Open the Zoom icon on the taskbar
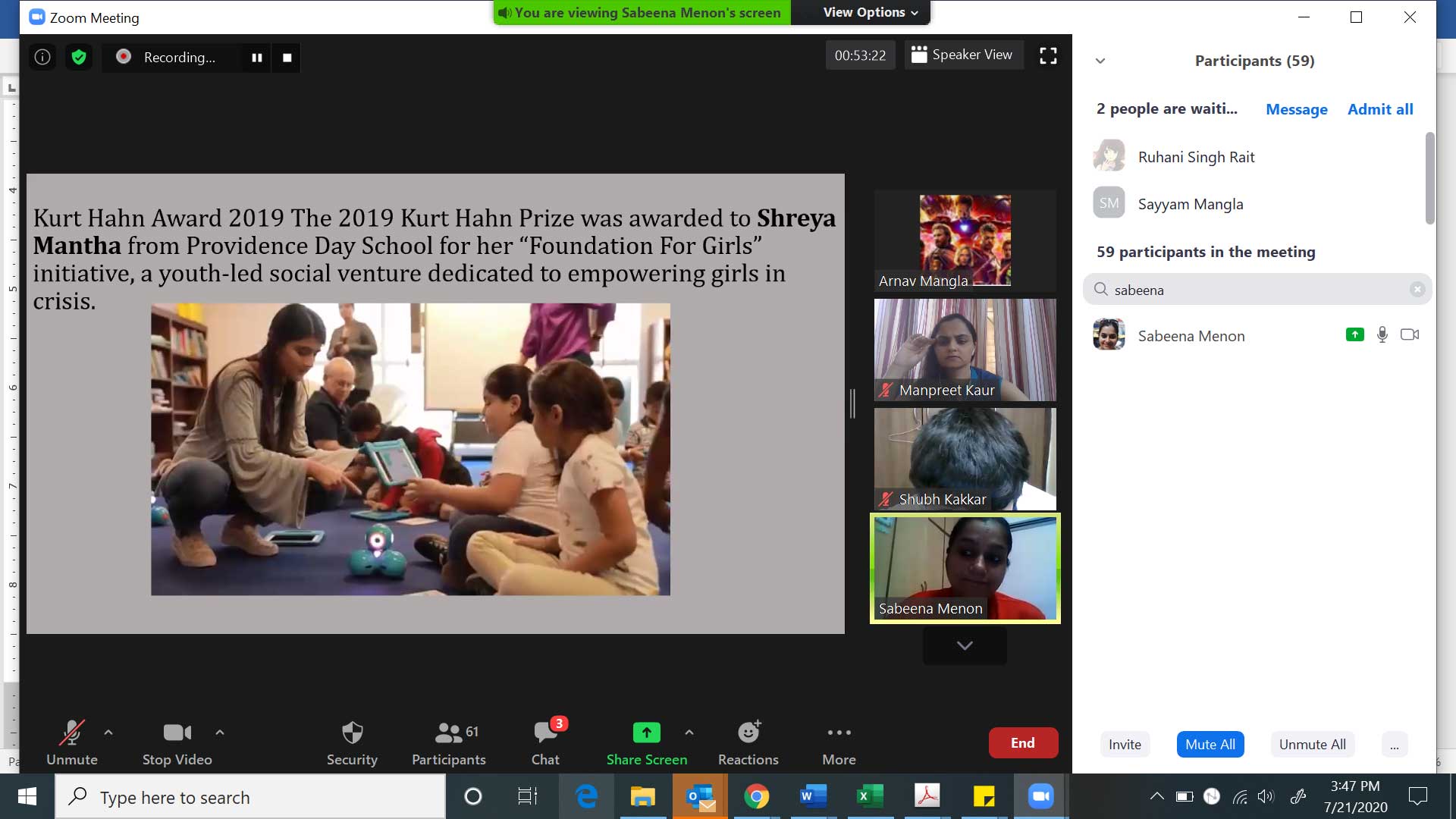 point(1041,796)
